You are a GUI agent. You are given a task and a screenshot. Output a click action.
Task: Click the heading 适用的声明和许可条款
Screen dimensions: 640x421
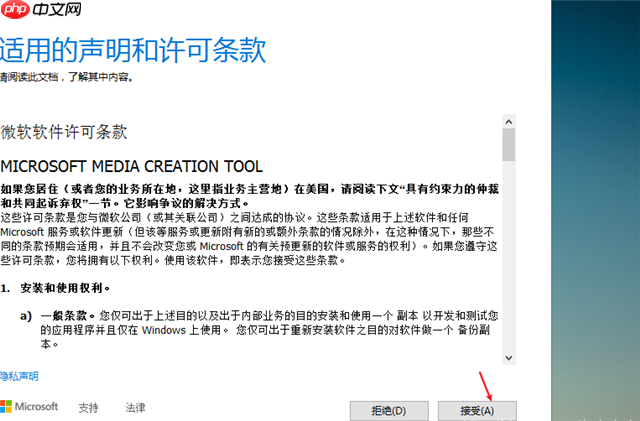coord(133,50)
